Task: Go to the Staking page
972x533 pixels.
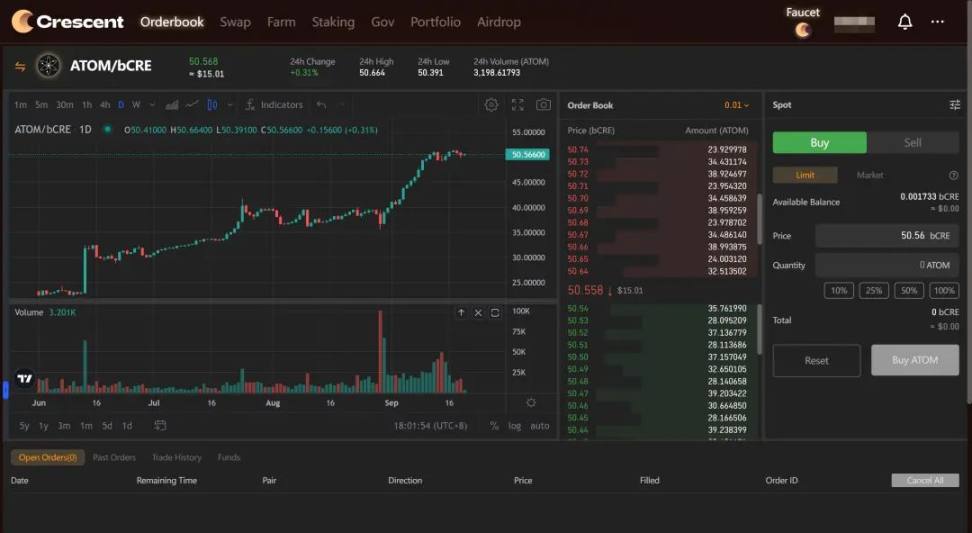Action: tap(333, 22)
